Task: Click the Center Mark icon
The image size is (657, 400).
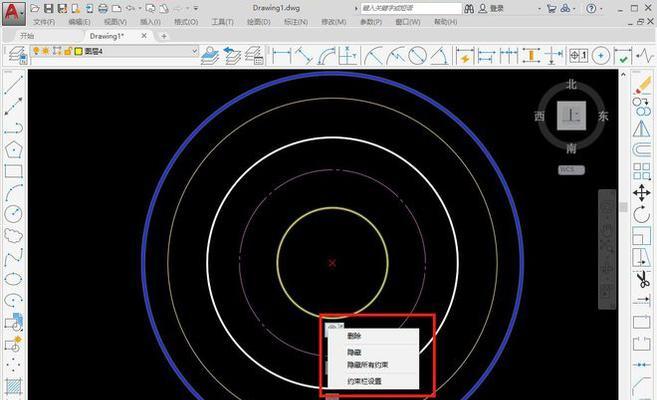Action: pyautogui.click(x=600, y=56)
